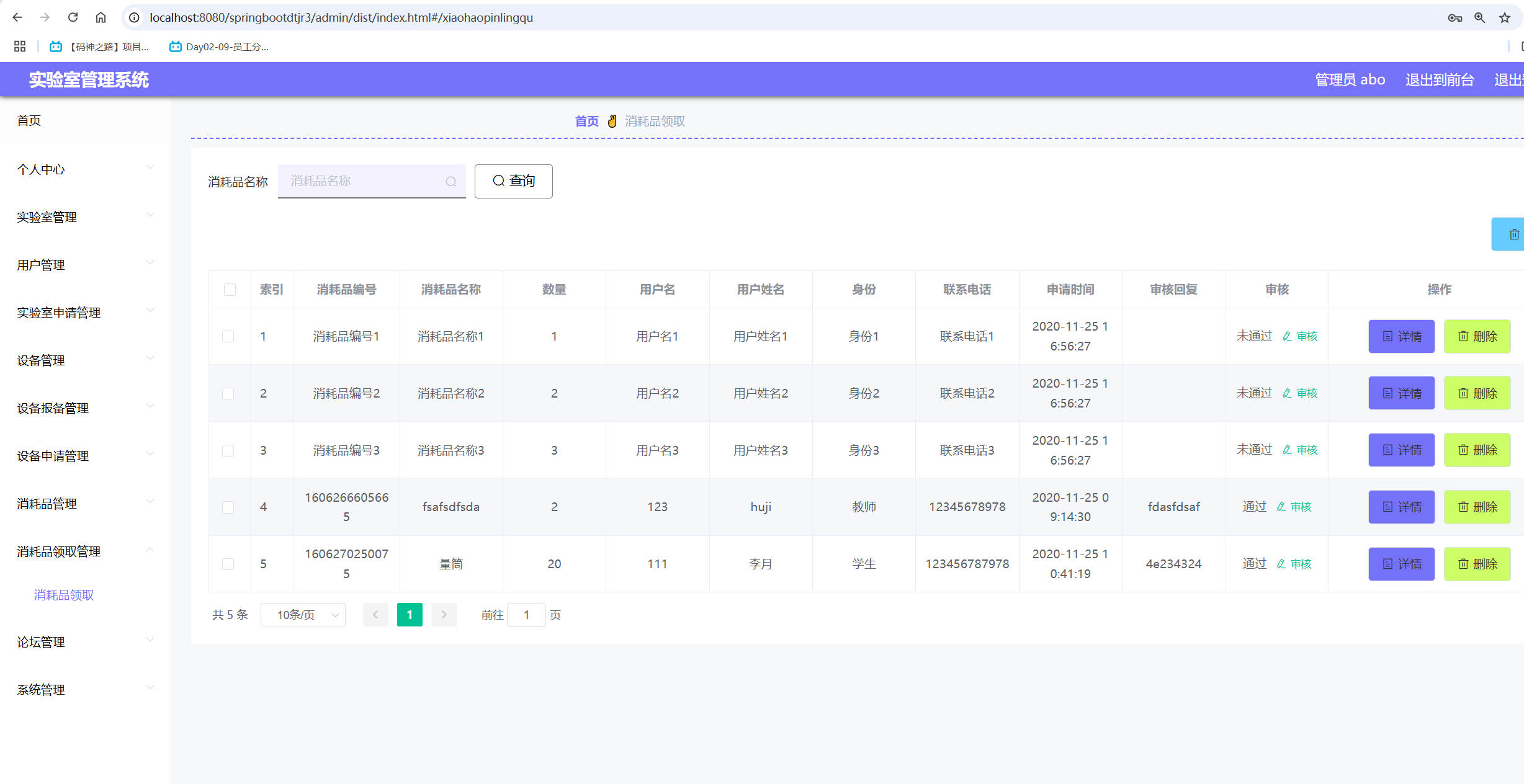Viewport: 1524px width, 784px height.
Task: Click the search icon inside 消耗品名称 field
Action: tap(451, 181)
